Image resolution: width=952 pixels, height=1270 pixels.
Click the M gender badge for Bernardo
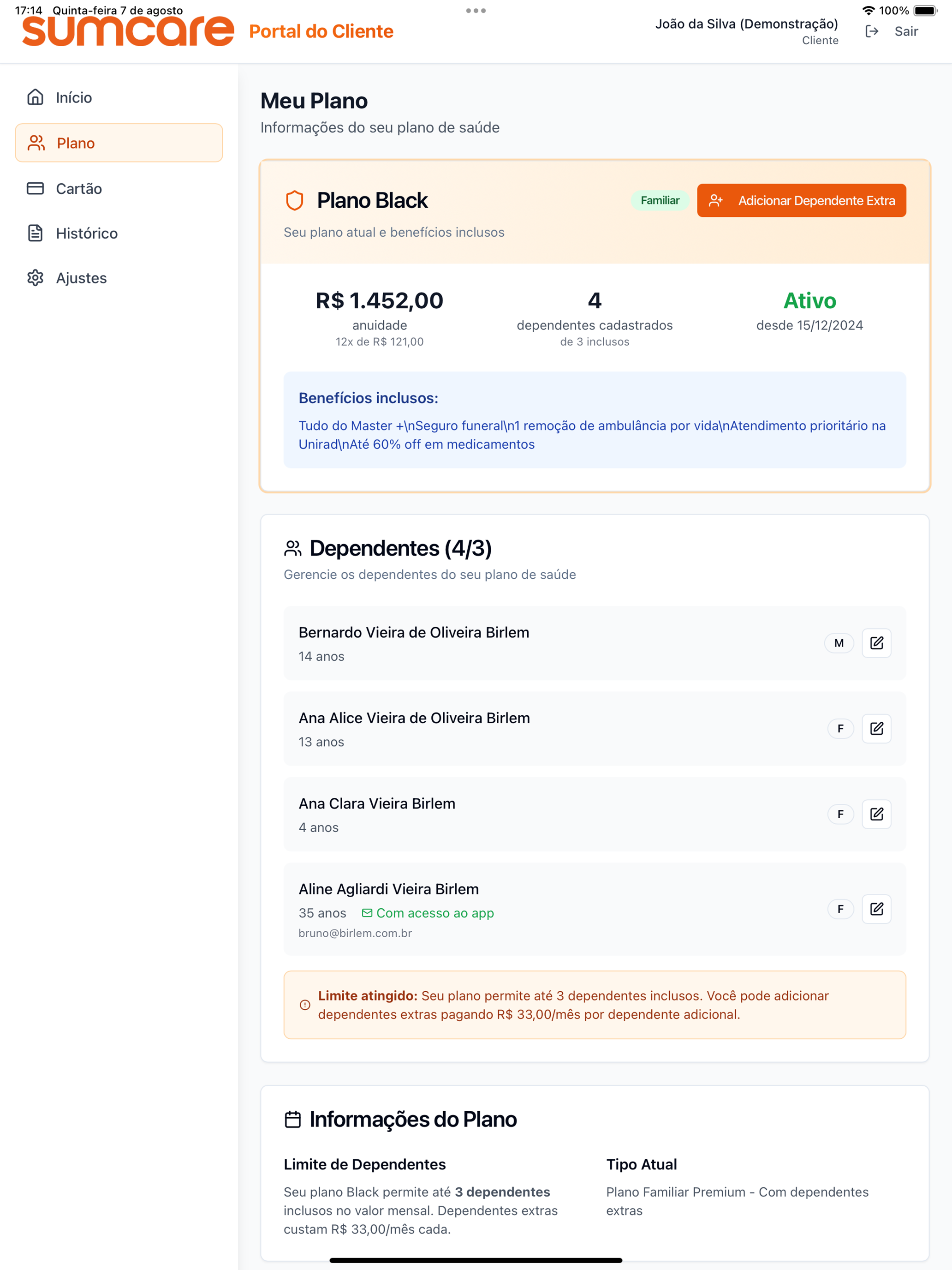(x=839, y=643)
